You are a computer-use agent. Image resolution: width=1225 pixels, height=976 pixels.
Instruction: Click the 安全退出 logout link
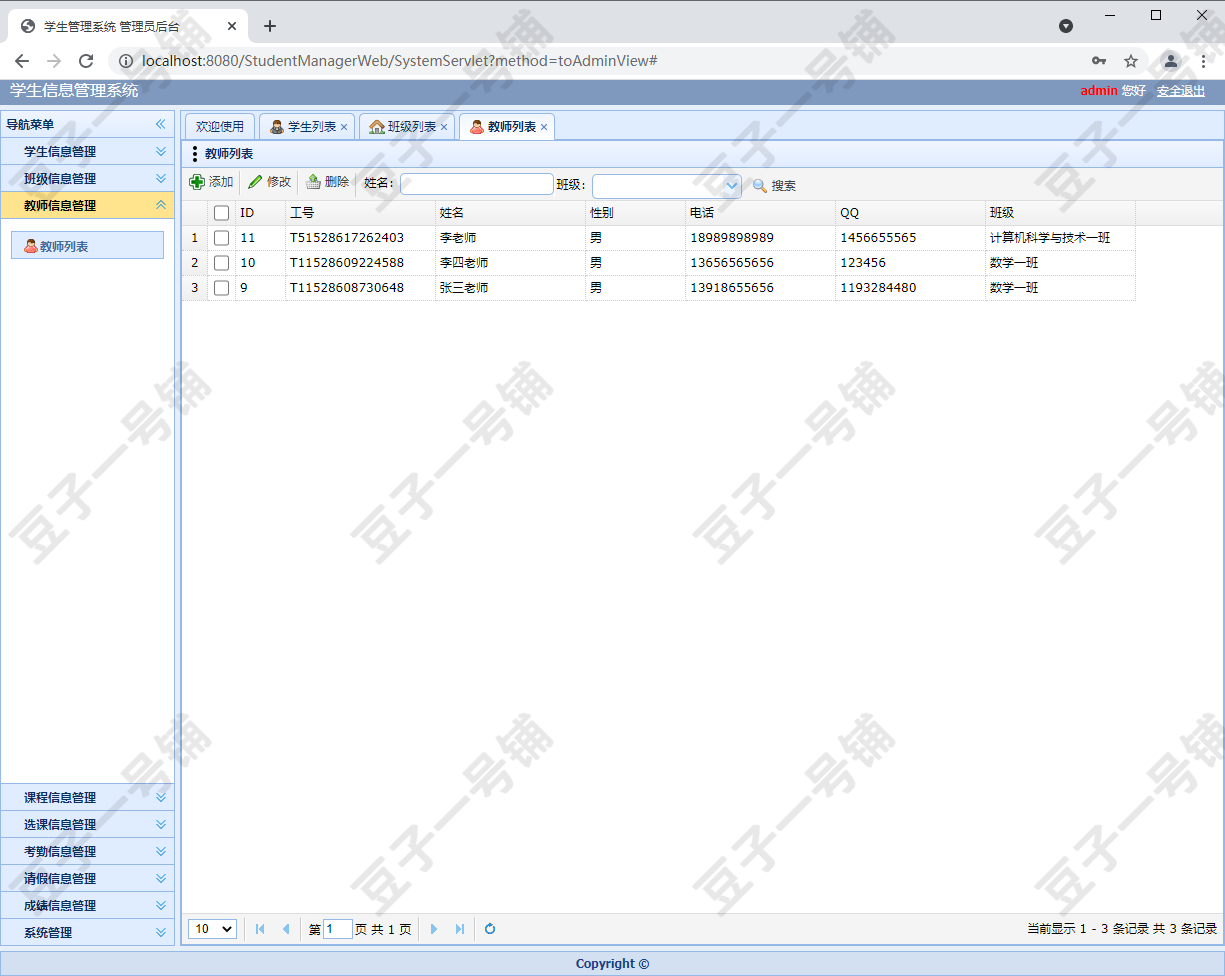(x=1182, y=90)
